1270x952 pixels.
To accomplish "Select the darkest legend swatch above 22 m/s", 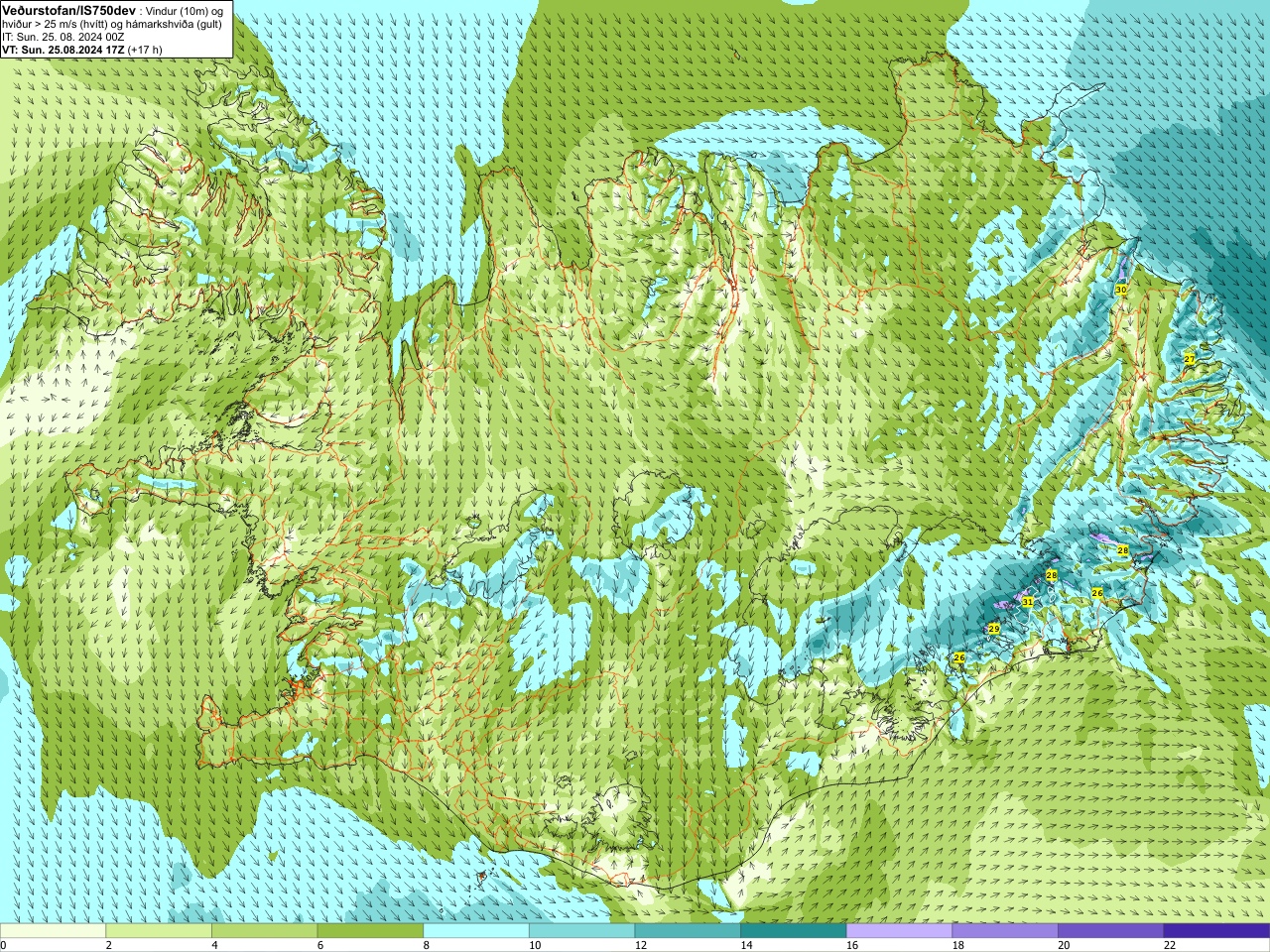I will [1216, 931].
